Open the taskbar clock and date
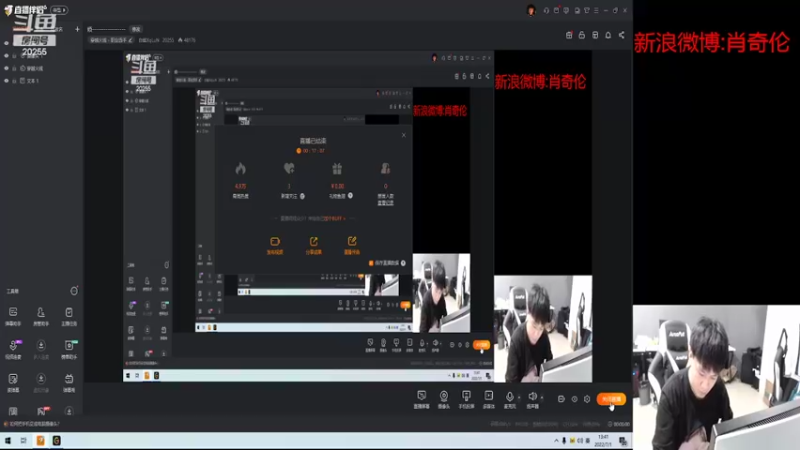The width and height of the screenshot is (800, 450). point(603,440)
